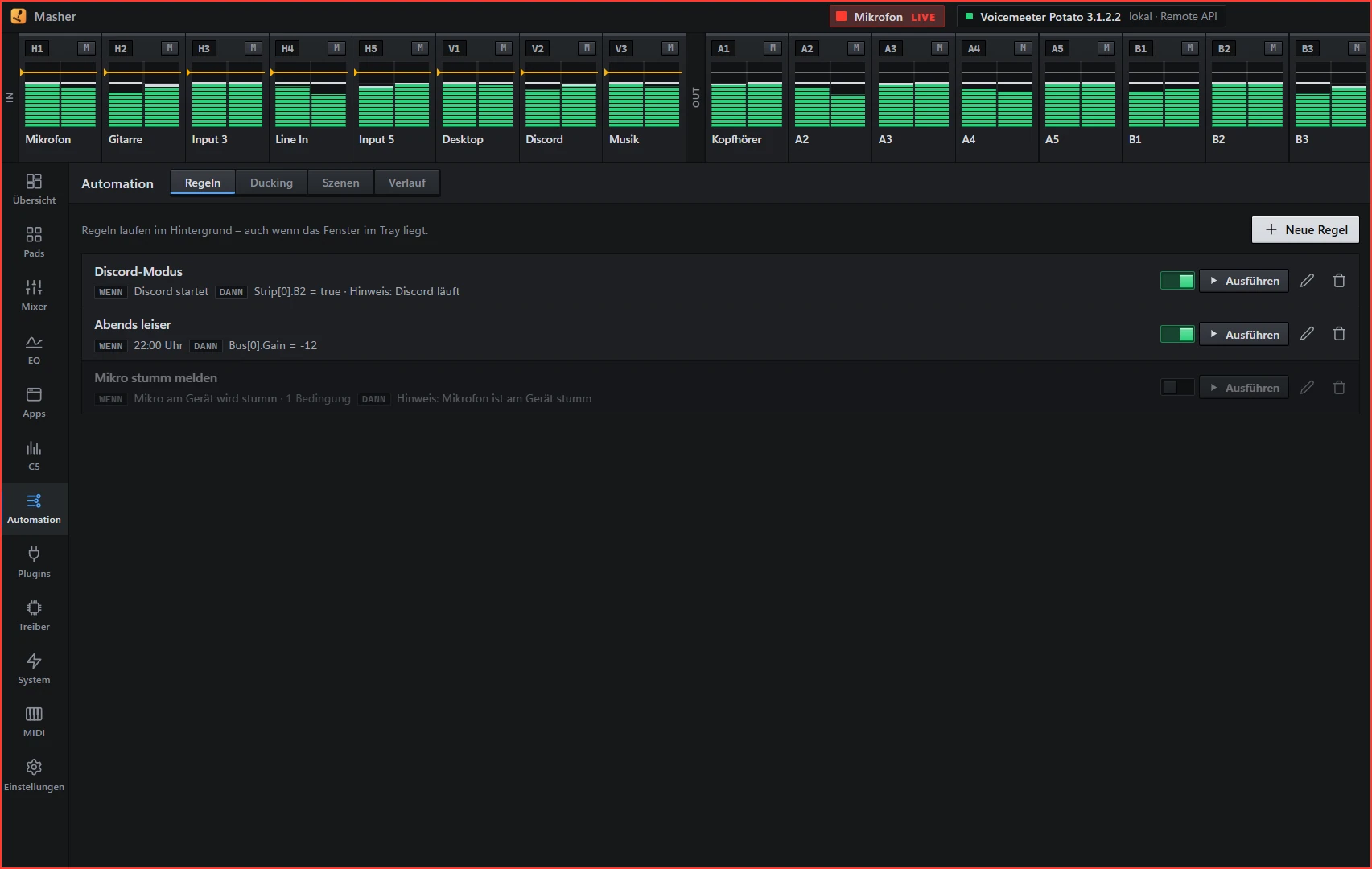This screenshot has width=1372, height=869.
Task: Mute the V2 Discord strip
Action: pos(587,48)
